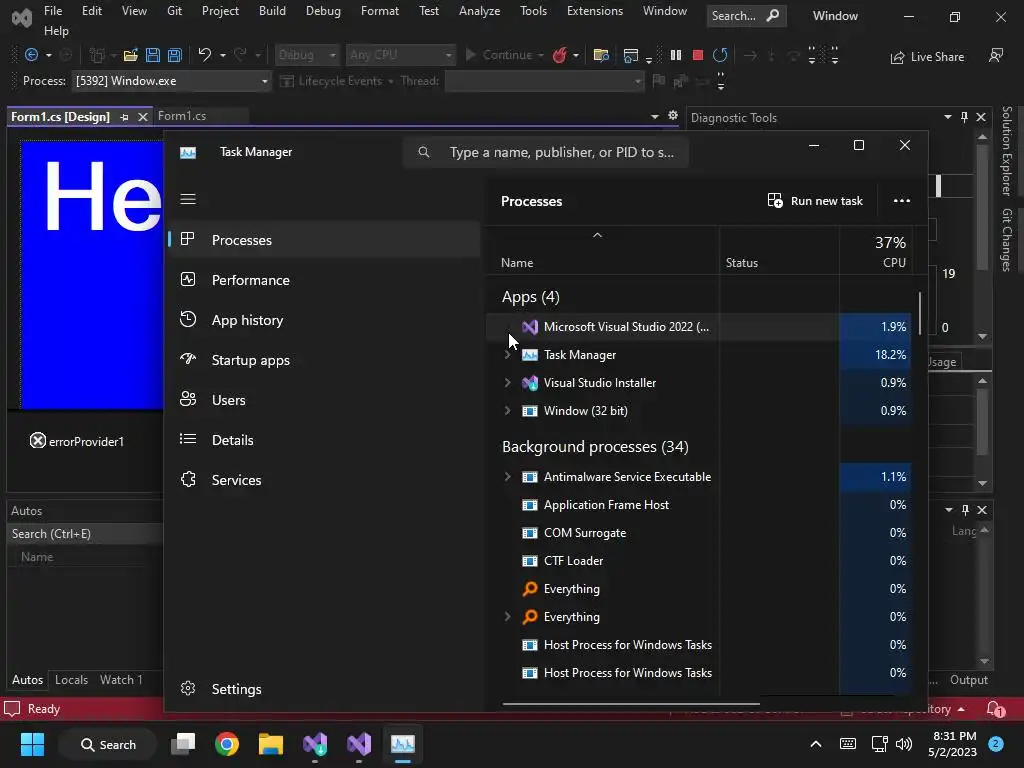Expand Antimalware Service Executable row
Viewport: 1024px width, 768px height.
click(x=507, y=477)
